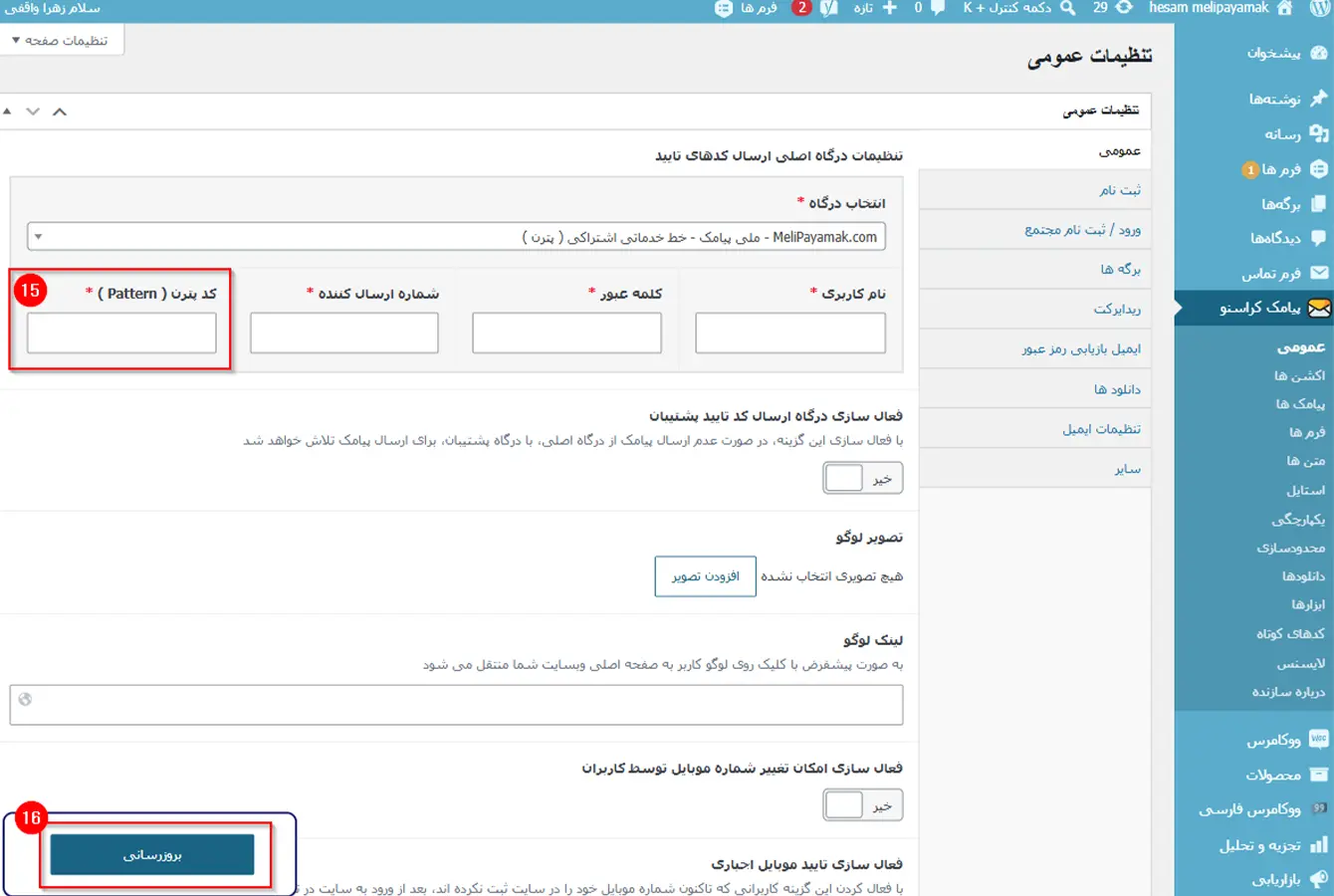Move the panel down with the down chevron
Image resolution: width=1334 pixels, height=896 pixels.
(33, 112)
